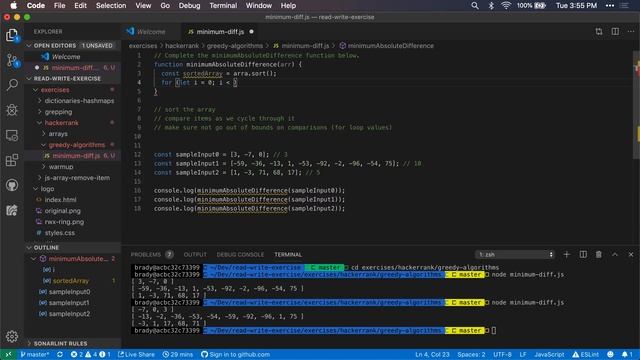The height and width of the screenshot is (360, 640).
Task: Click the Ln 4, Col 23 cursor position
Action: point(432,354)
